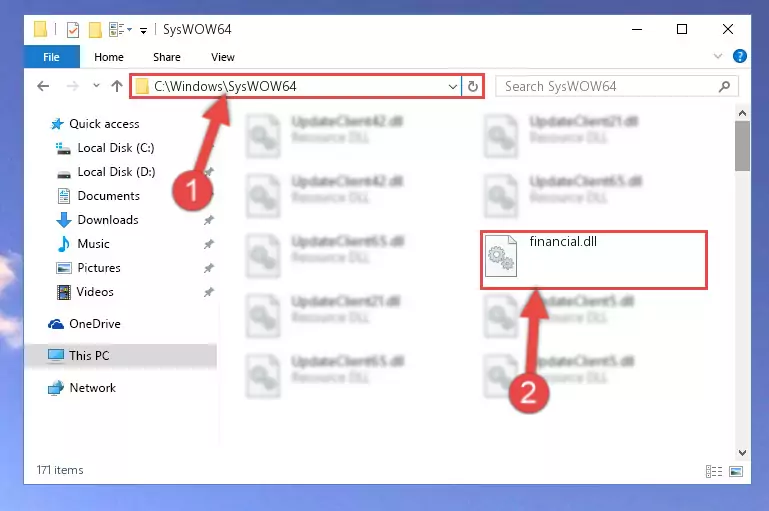Expand the ribbon with the chevron
The height and width of the screenshot is (511, 769).
coord(718,56)
